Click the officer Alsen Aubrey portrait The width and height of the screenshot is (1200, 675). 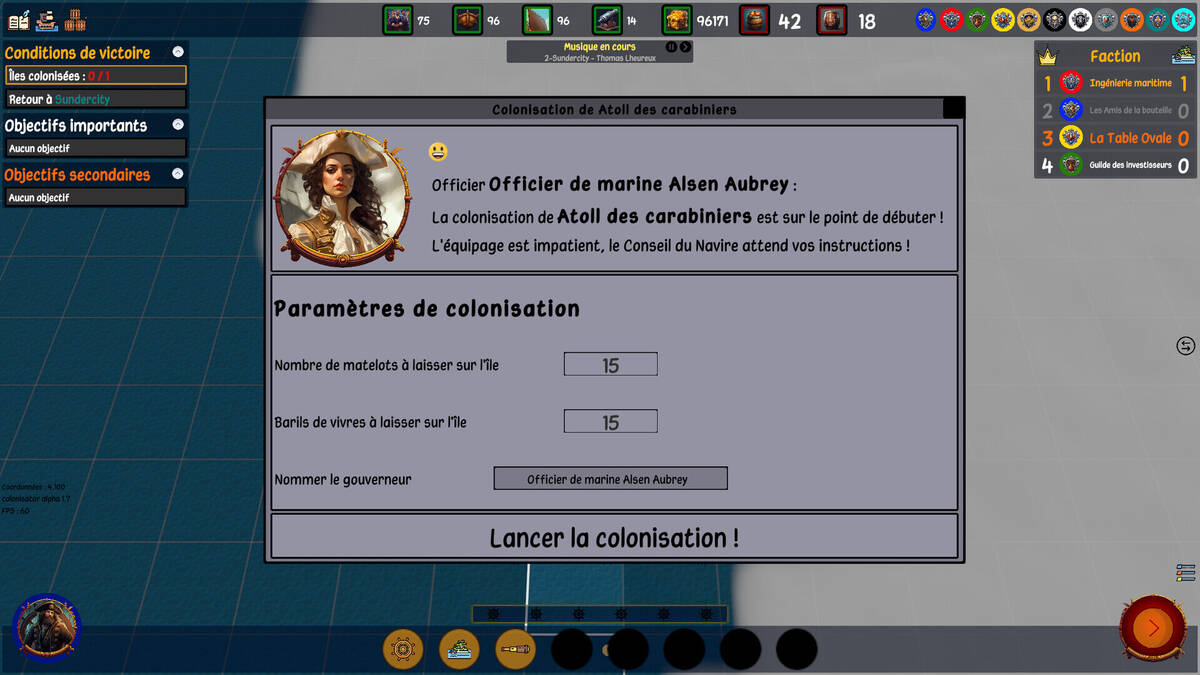(x=342, y=198)
